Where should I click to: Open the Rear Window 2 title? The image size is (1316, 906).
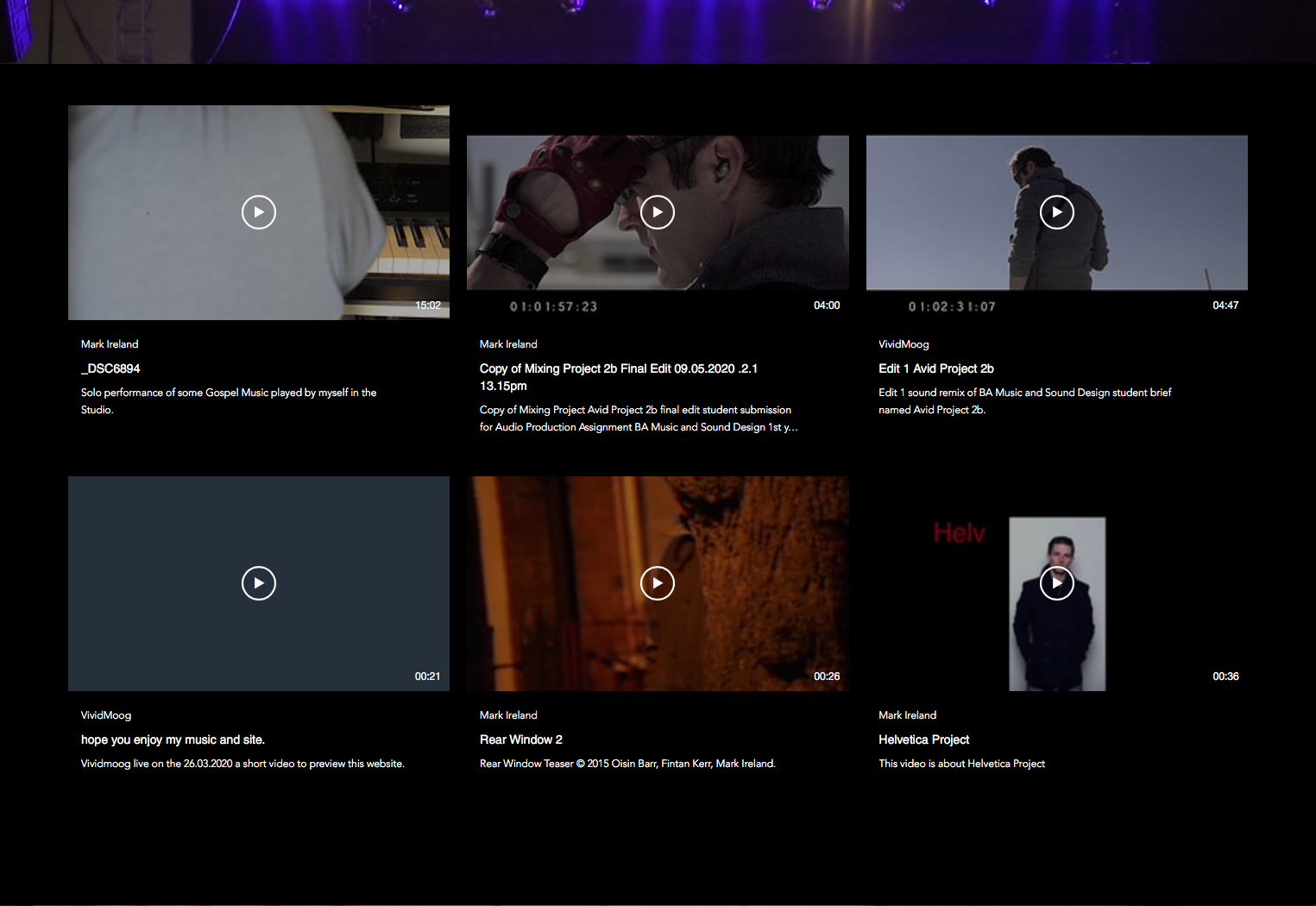(521, 739)
